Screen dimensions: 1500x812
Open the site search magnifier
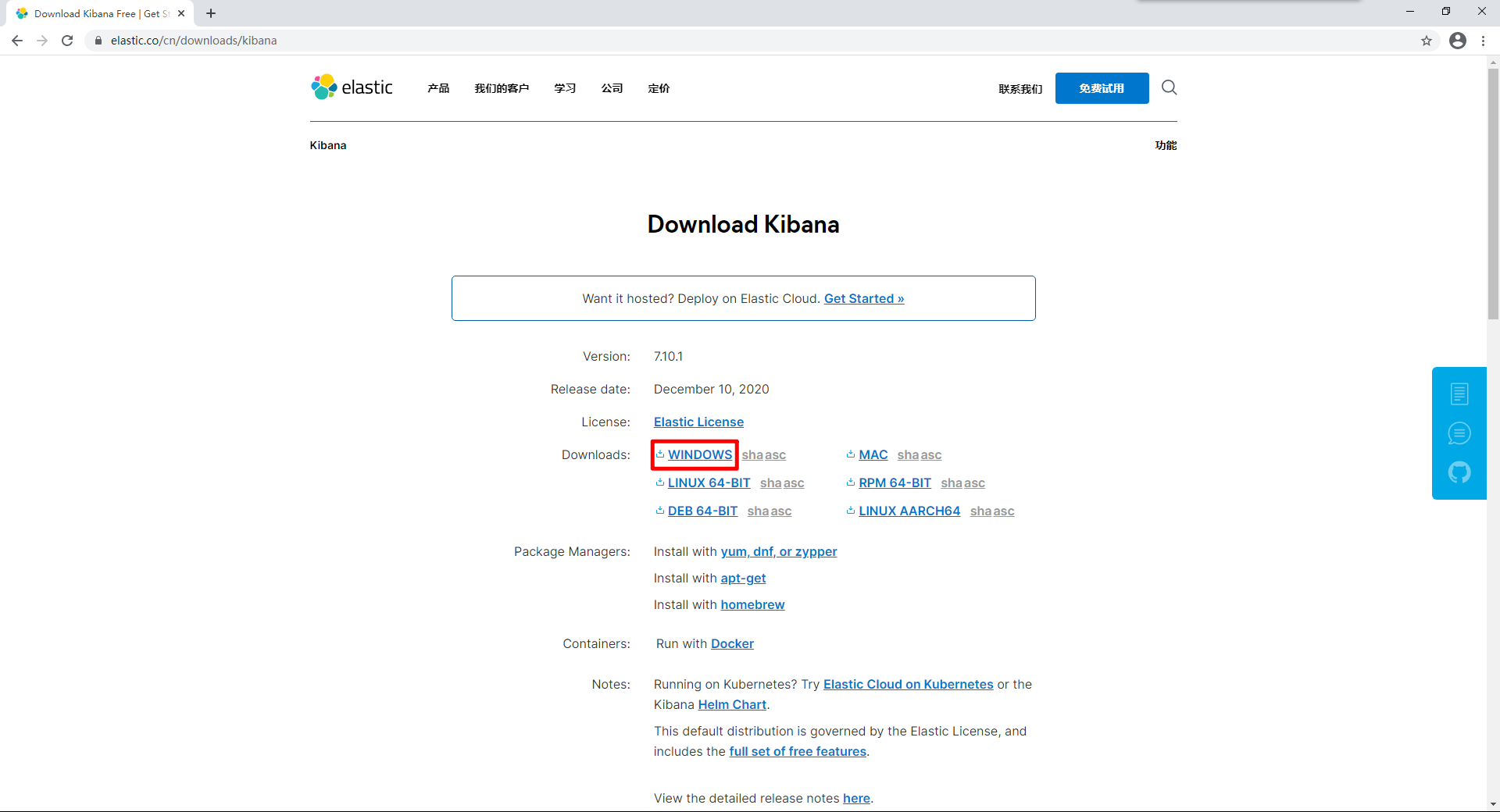[1169, 87]
